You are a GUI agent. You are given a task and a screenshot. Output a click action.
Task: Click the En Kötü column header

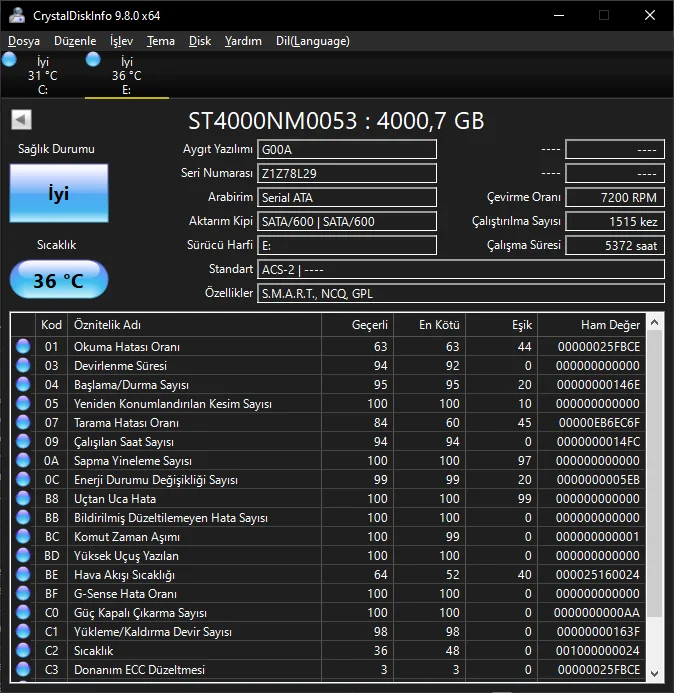429,325
